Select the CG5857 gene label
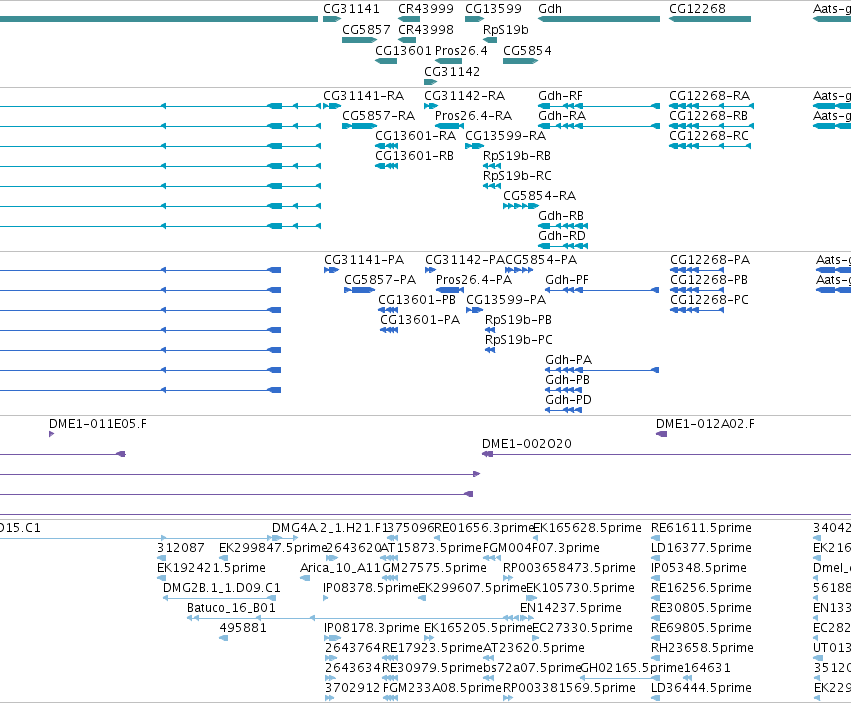Screen dimensions: 851x703 (366, 29)
